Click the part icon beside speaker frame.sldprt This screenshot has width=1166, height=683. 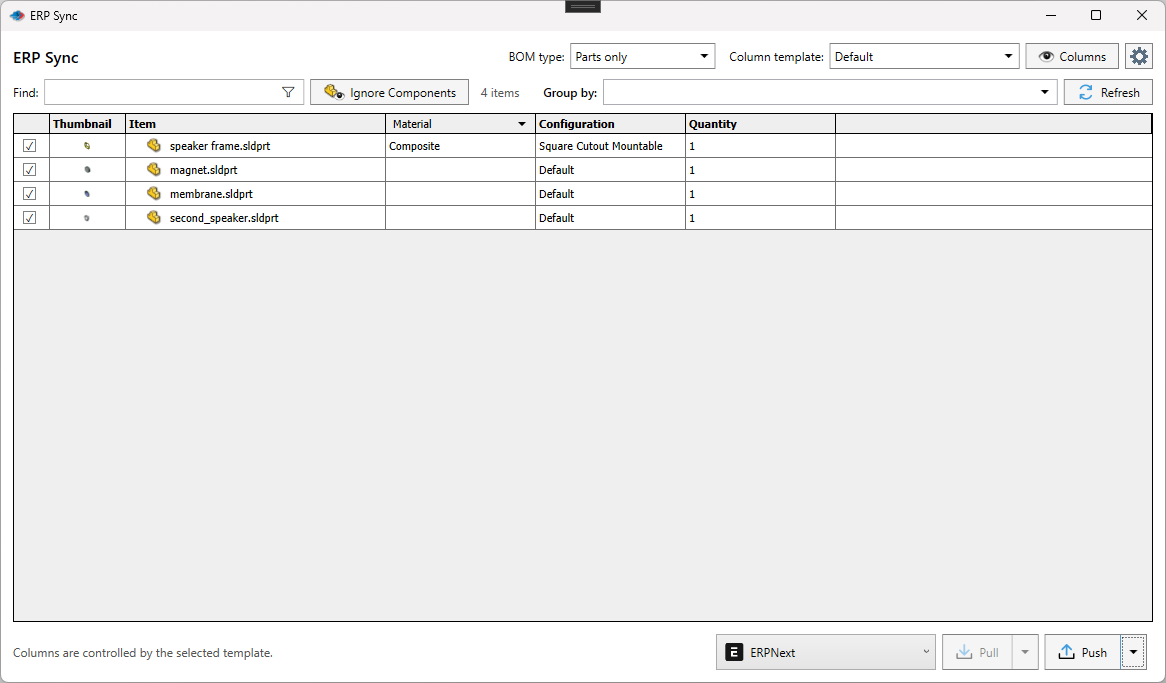154,146
